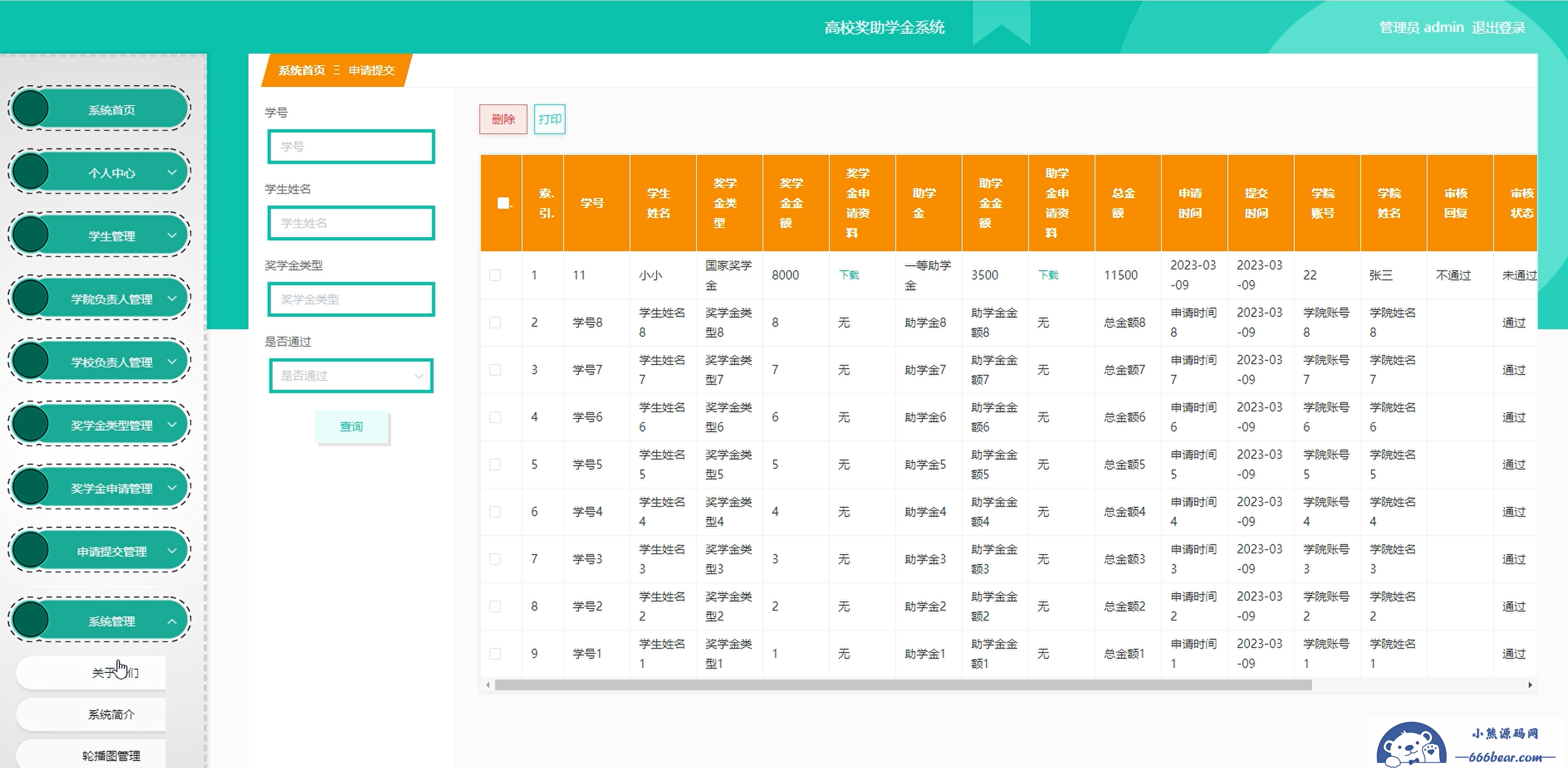1568x768 pixels.
Task: Click the scrollbar left arrow
Action: point(487,685)
